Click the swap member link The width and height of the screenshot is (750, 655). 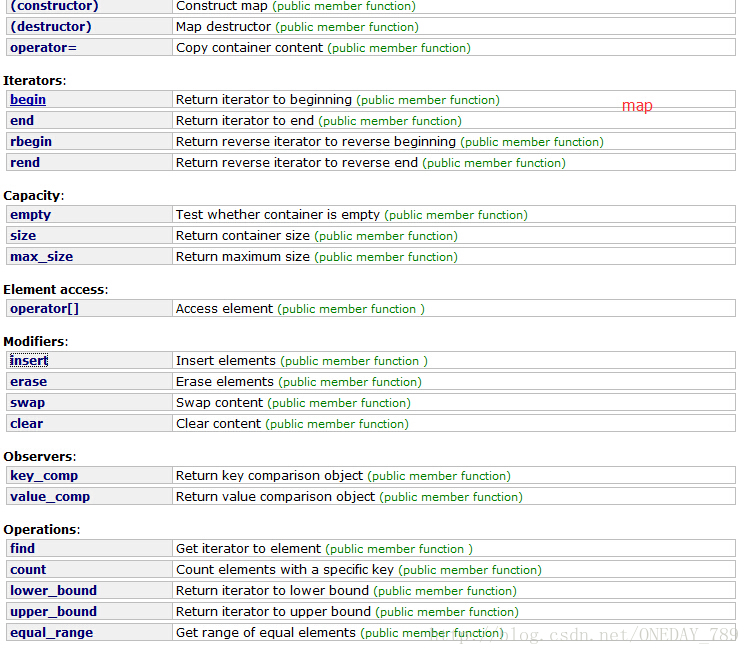click(x=27, y=403)
